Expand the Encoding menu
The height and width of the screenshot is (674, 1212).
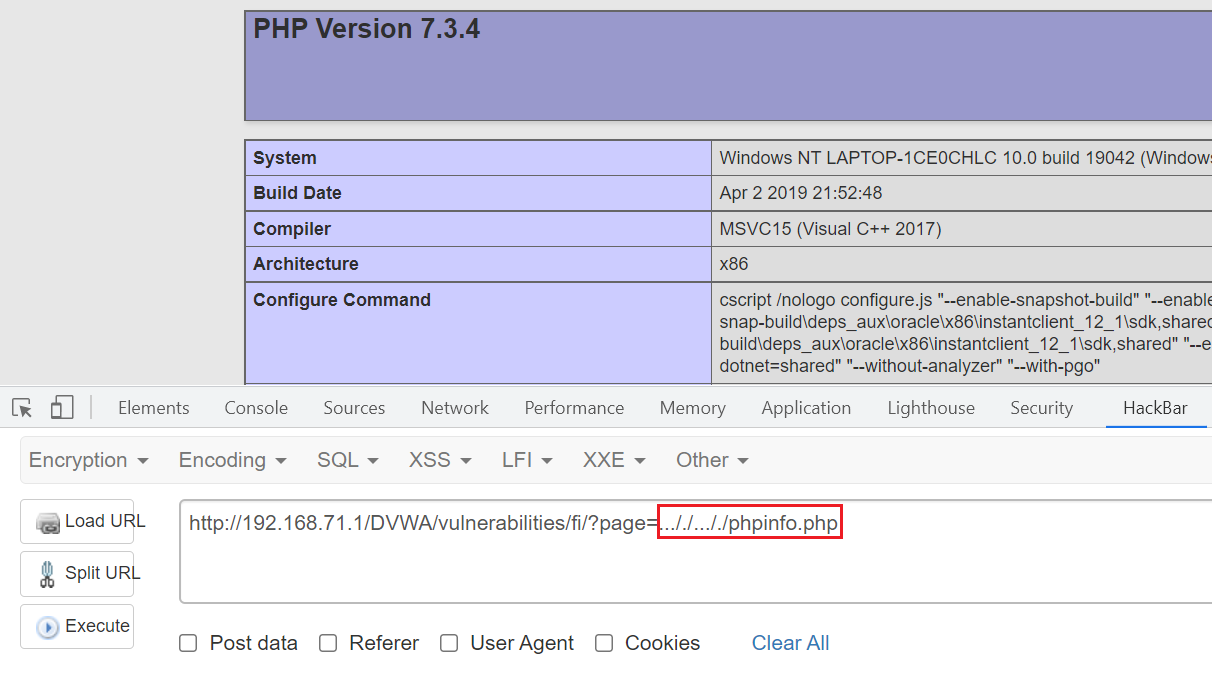(231, 460)
